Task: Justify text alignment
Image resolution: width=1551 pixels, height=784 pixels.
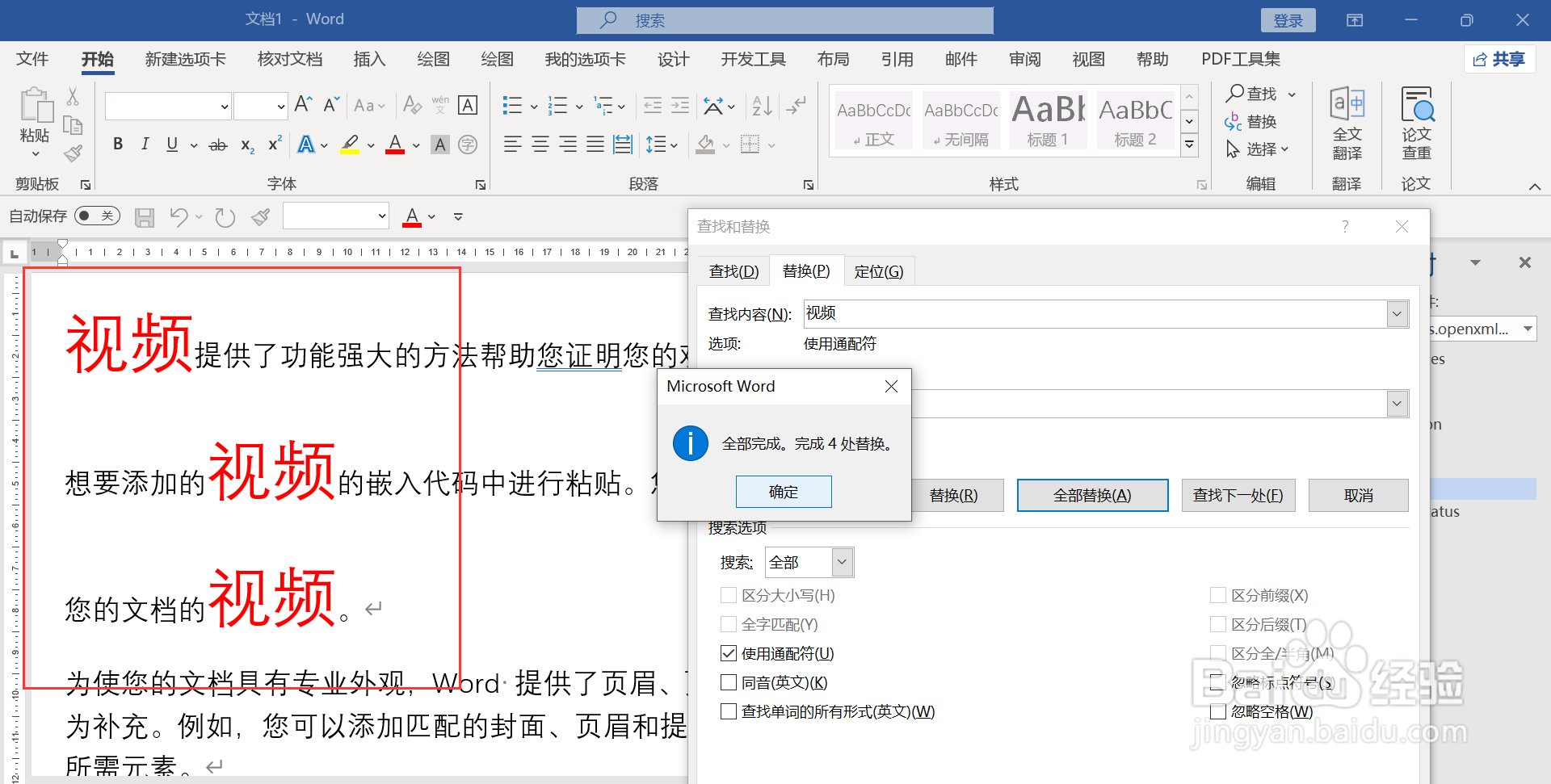Action: tap(595, 145)
